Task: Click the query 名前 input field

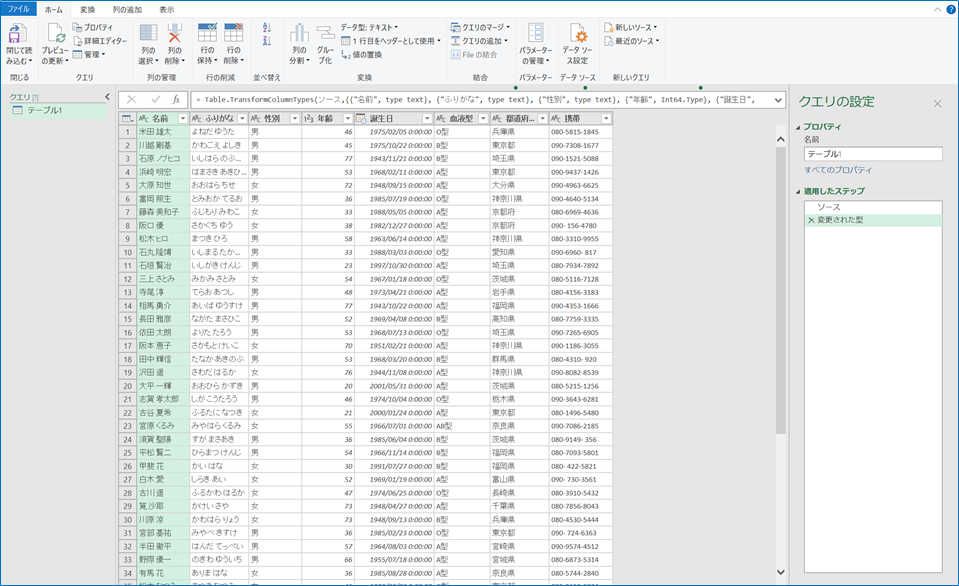Action: coord(873,154)
